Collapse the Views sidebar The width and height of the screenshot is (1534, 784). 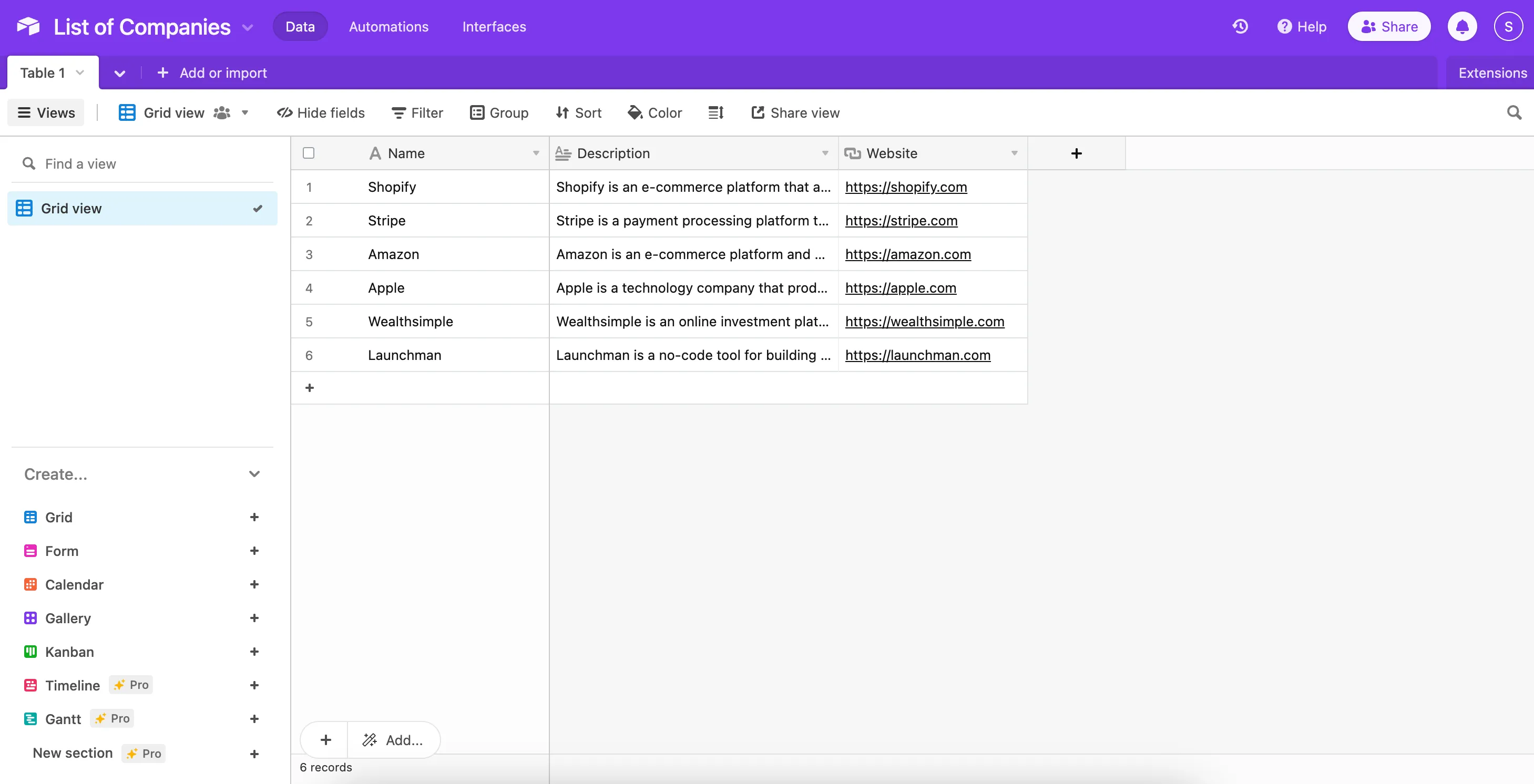tap(45, 112)
